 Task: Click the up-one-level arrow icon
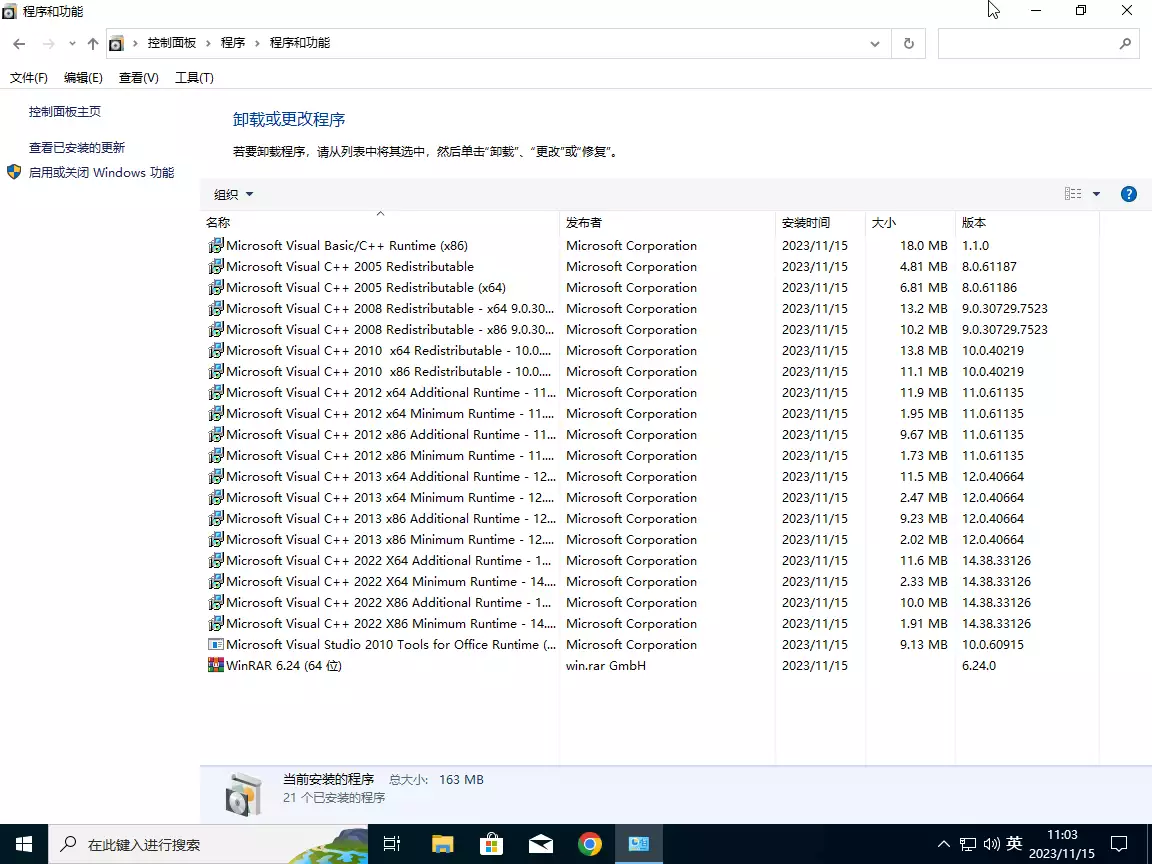click(x=91, y=43)
